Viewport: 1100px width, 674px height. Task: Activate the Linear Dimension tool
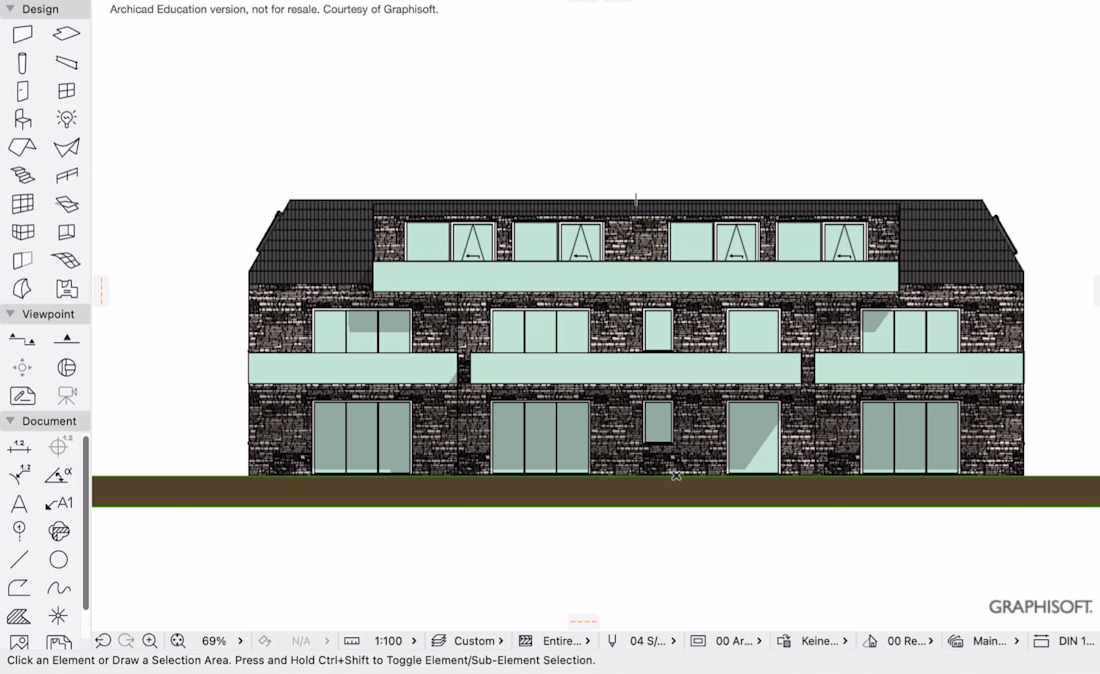(20, 446)
